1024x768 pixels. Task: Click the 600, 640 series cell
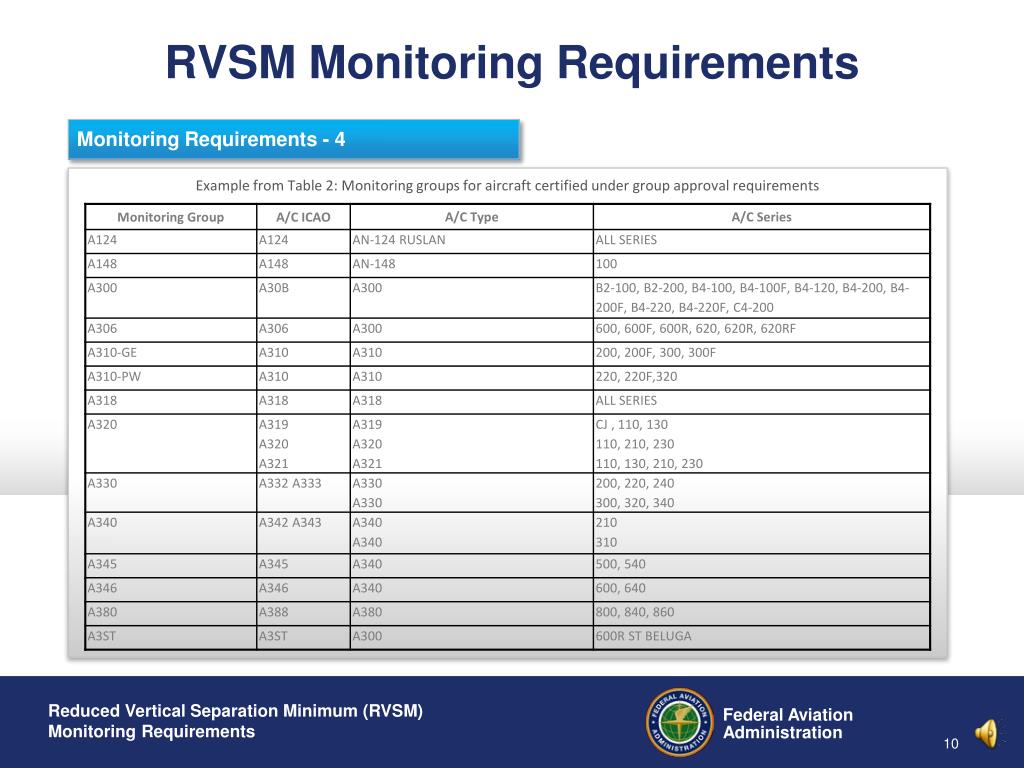(761, 588)
